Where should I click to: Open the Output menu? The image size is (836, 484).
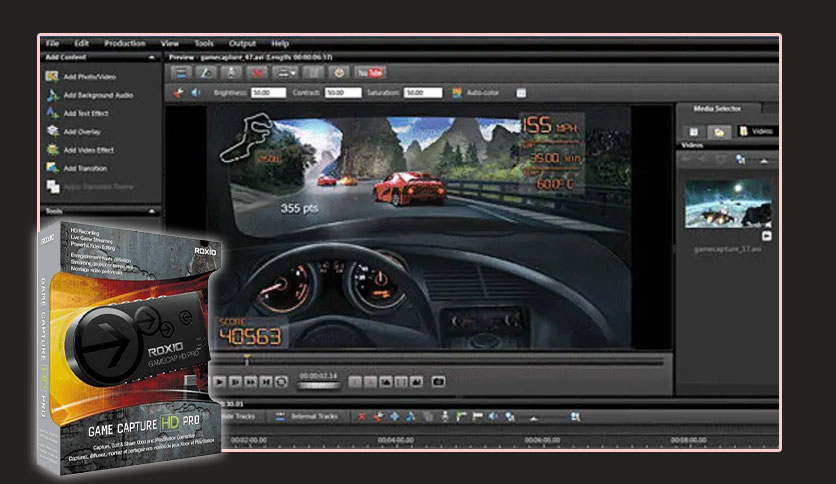coord(243,43)
